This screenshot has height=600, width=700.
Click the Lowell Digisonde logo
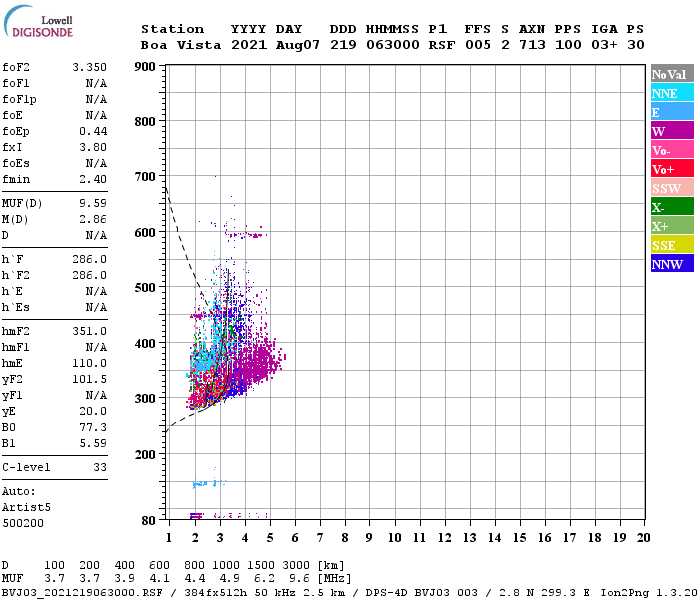(x=38, y=22)
